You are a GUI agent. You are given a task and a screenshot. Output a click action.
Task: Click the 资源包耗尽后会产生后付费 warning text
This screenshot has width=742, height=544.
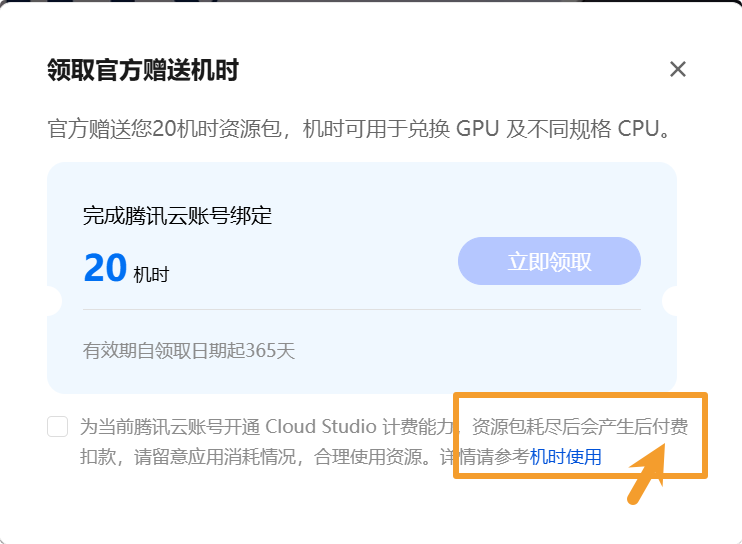tap(580, 426)
